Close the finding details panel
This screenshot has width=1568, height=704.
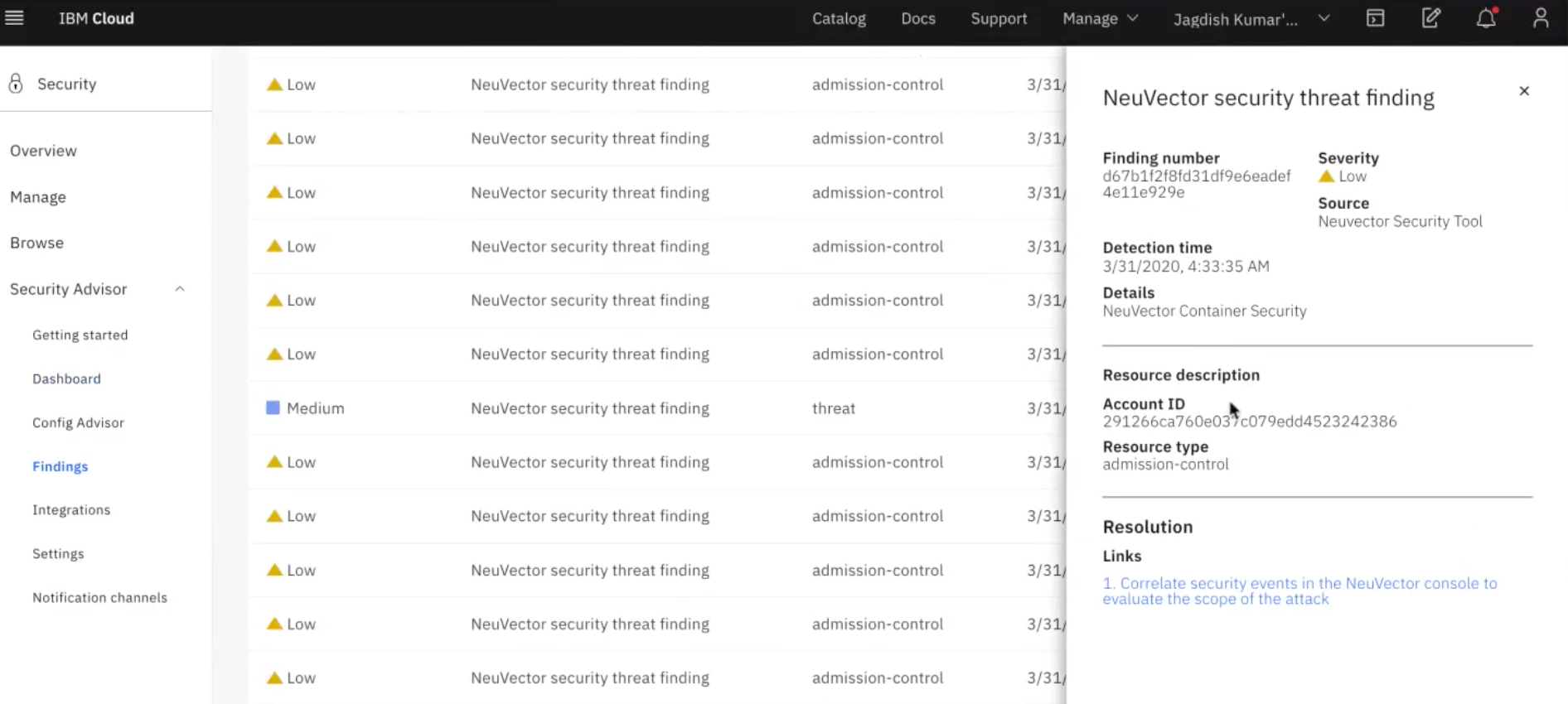pos(1523,91)
